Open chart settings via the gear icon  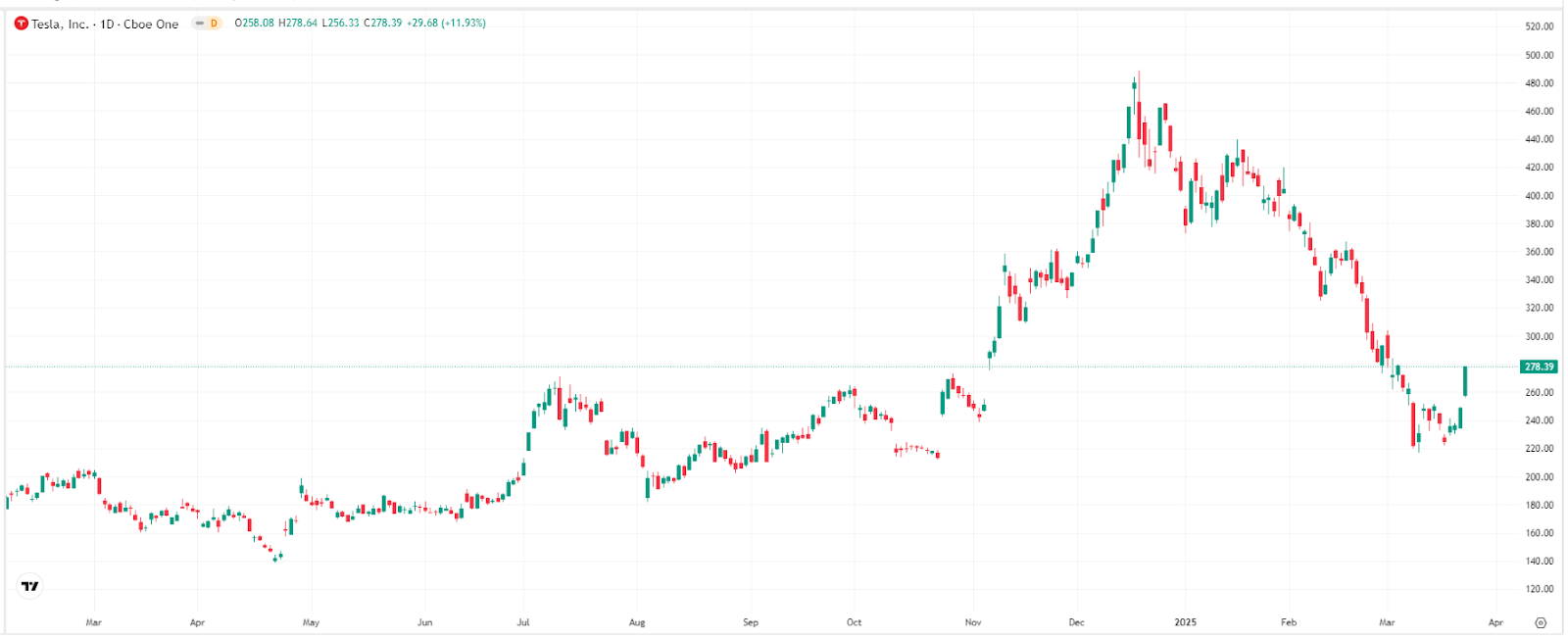tap(1539, 621)
